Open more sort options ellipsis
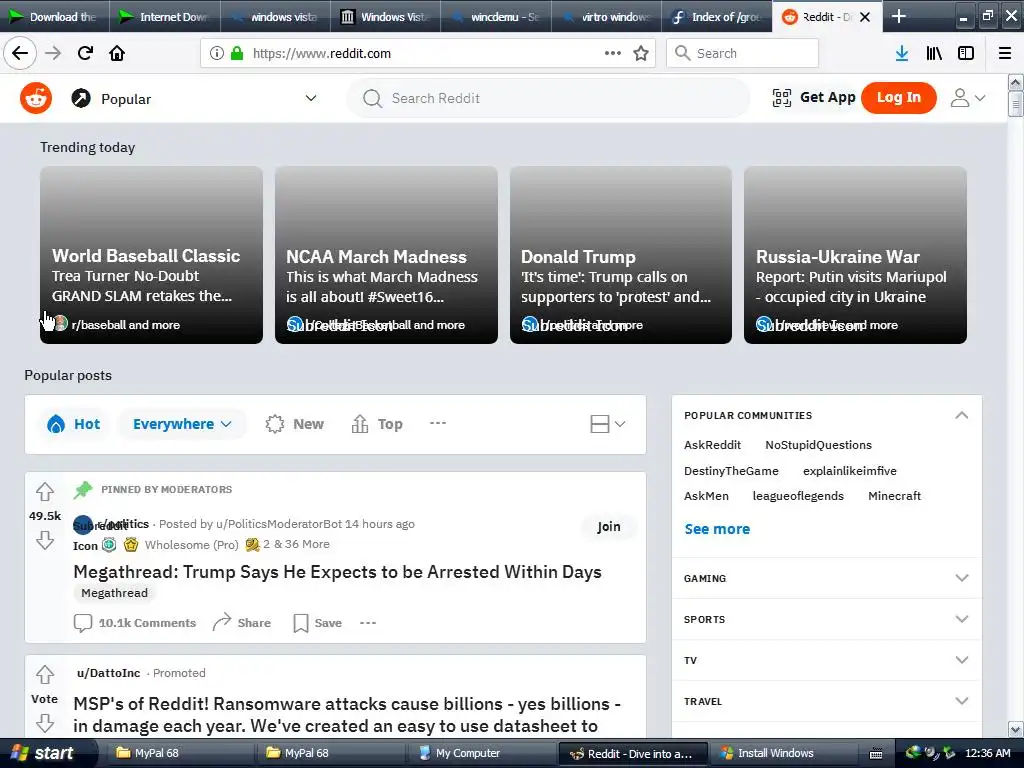1024x768 pixels. 438,423
